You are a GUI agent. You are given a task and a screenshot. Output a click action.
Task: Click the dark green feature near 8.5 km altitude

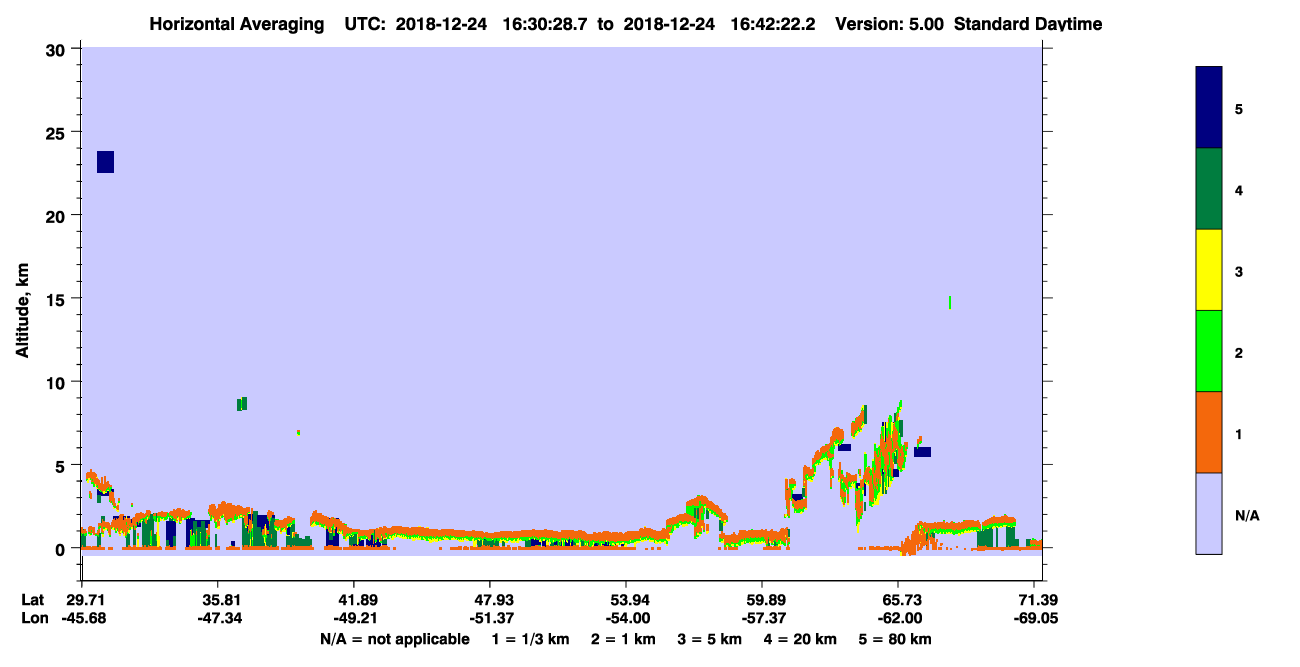tap(242, 404)
